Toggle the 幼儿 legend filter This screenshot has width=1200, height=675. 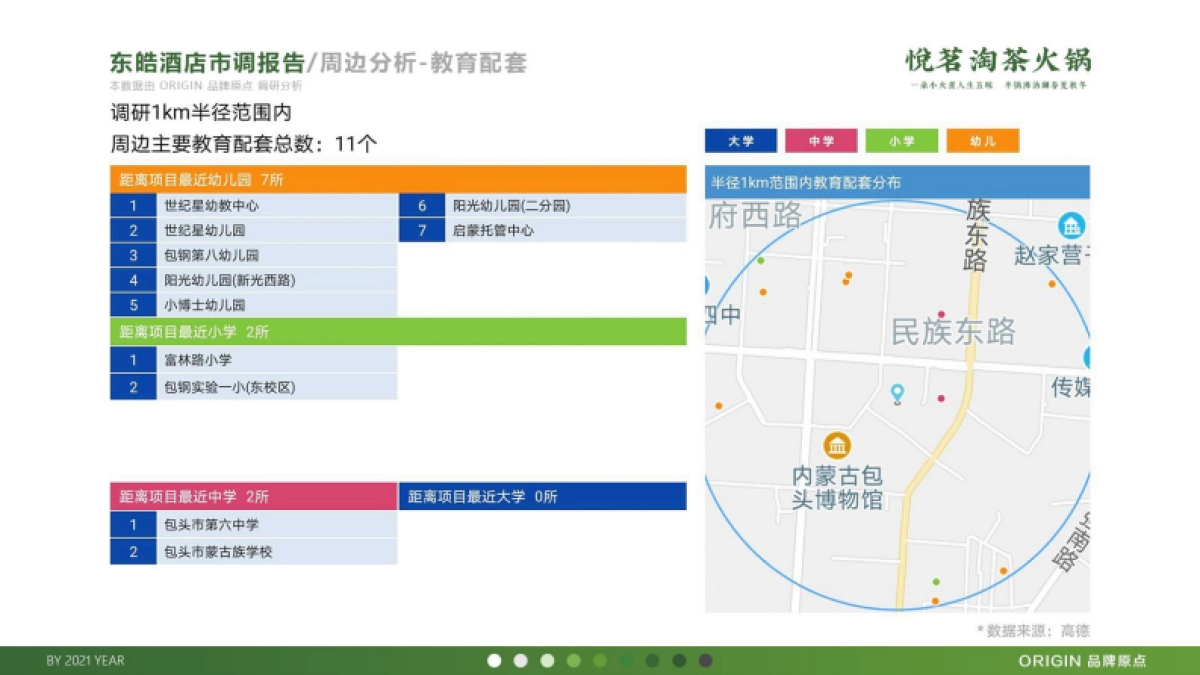click(983, 140)
